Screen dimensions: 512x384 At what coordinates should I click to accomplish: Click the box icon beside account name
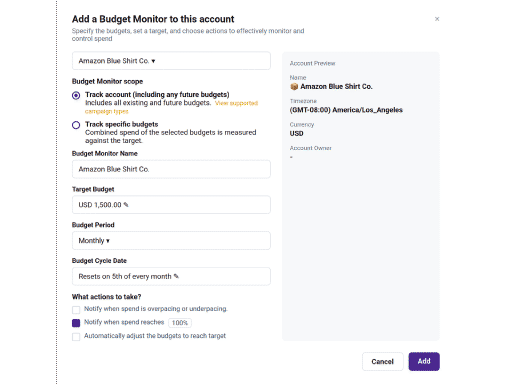[294, 87]
